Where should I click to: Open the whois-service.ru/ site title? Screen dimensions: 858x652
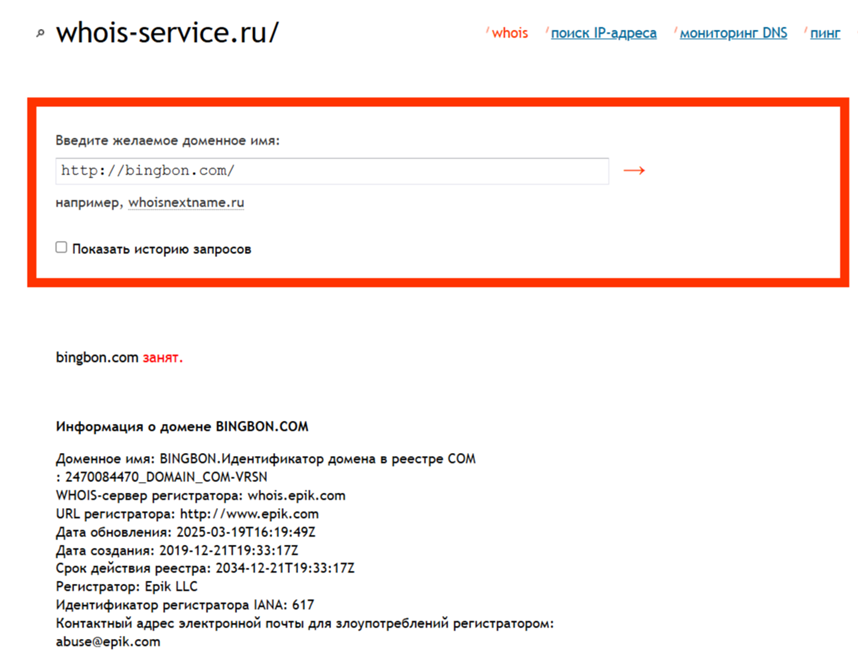click(x=167, y=32)
